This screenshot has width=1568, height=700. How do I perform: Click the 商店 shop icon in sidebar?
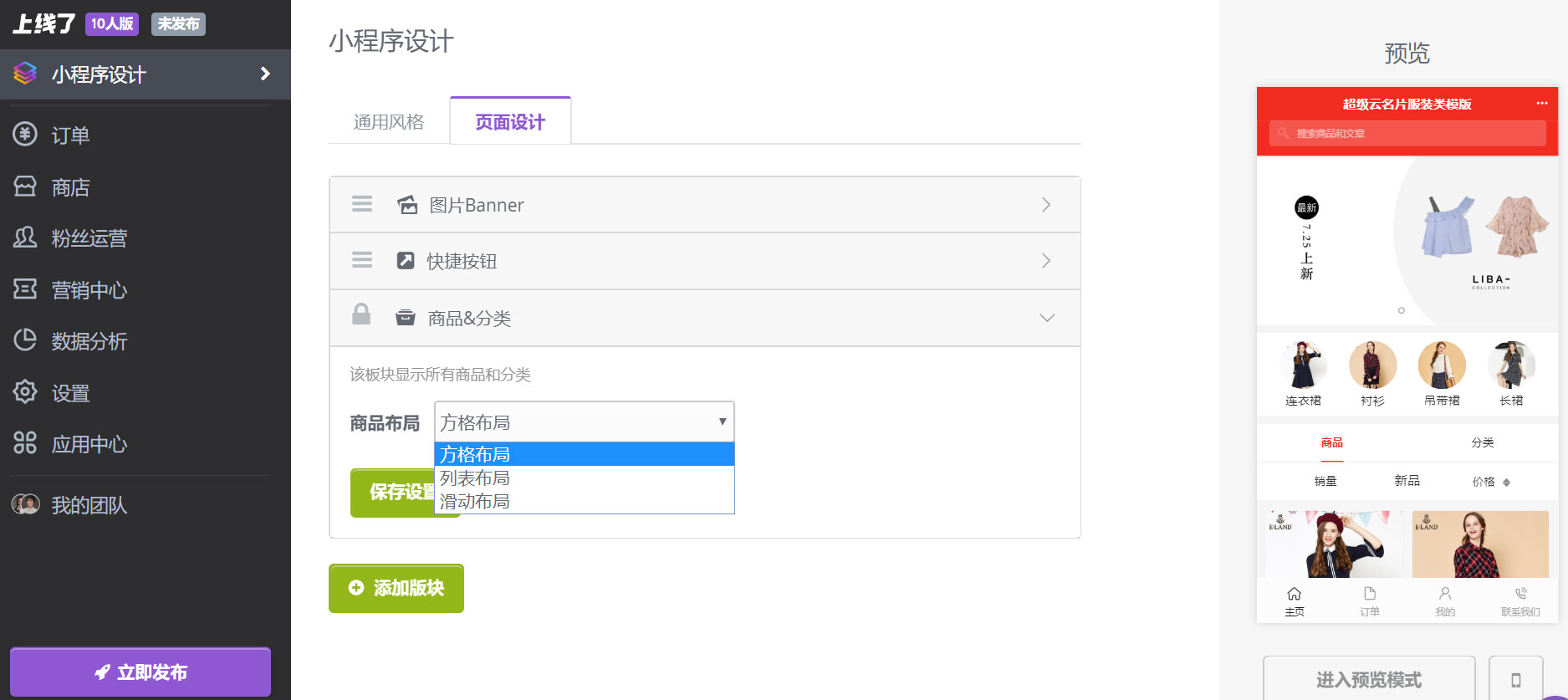coord(25,186)
